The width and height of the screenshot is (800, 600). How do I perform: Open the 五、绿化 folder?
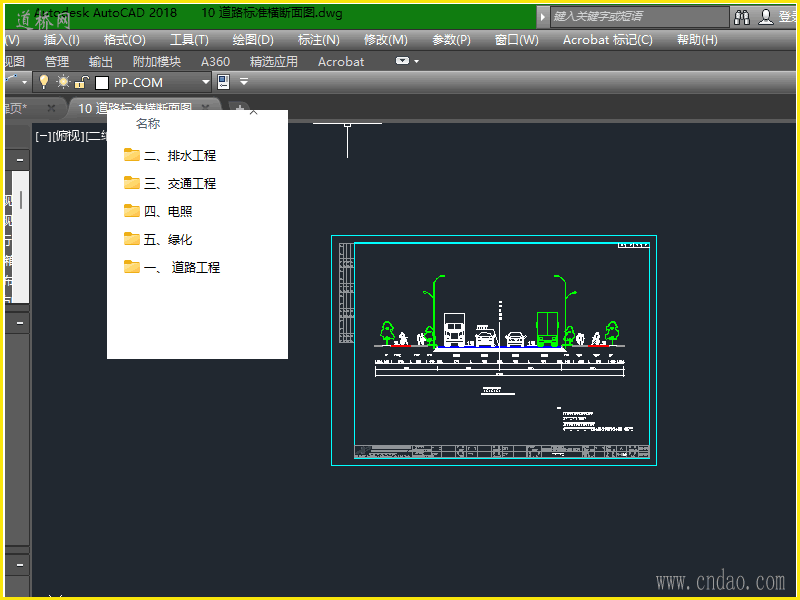[167, 239]
